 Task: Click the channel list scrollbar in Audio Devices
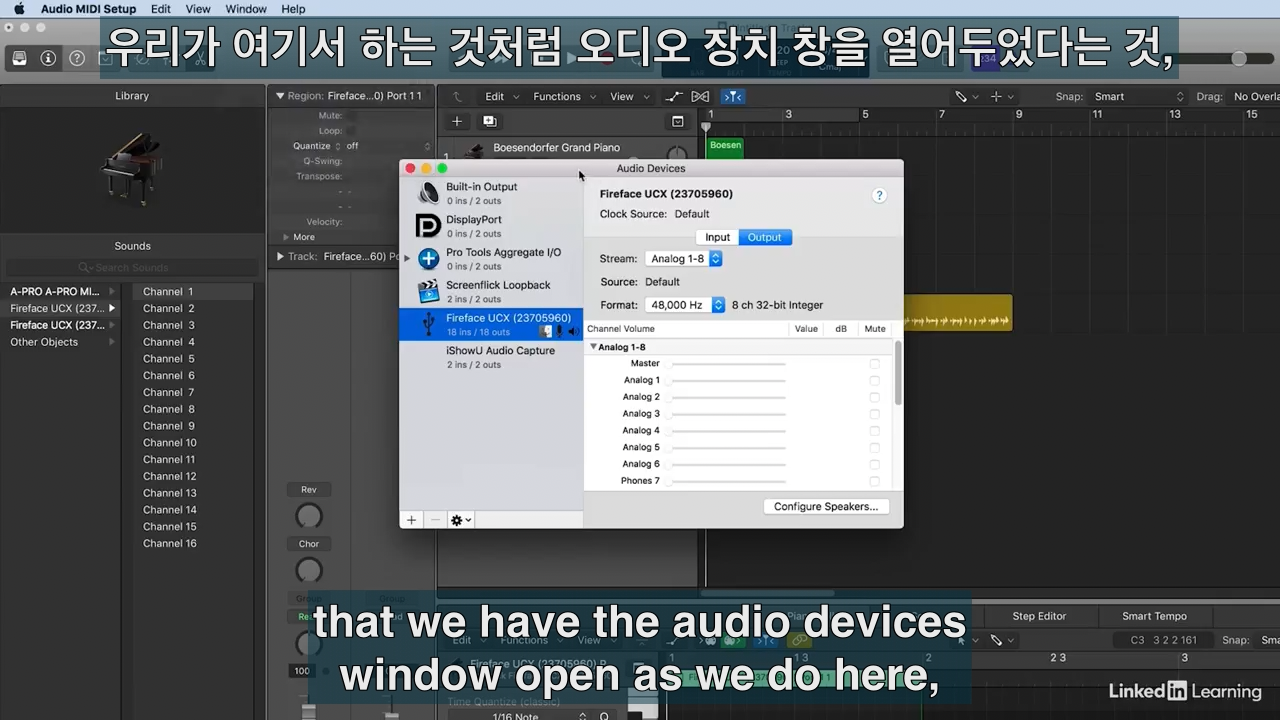point(897,374)
